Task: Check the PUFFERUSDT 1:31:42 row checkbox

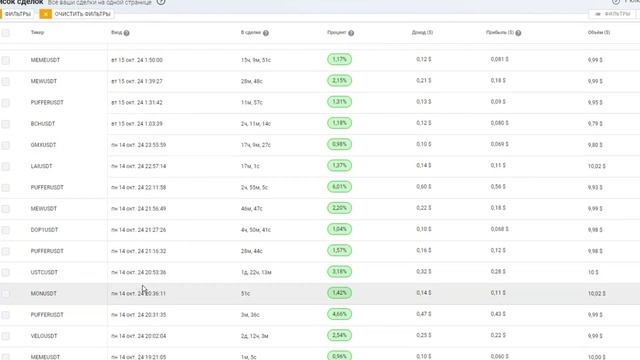Action: (x=5, y=103)
